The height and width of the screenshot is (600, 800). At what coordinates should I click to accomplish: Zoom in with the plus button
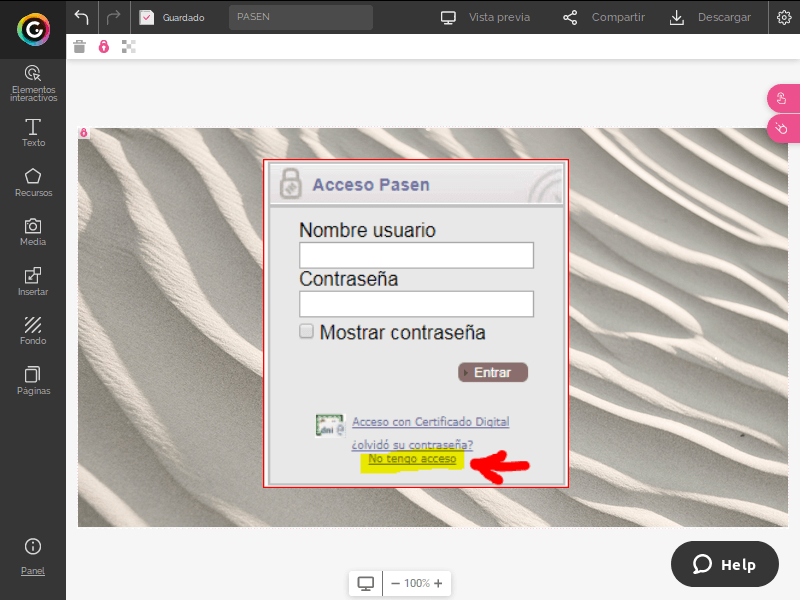(438, 583)
